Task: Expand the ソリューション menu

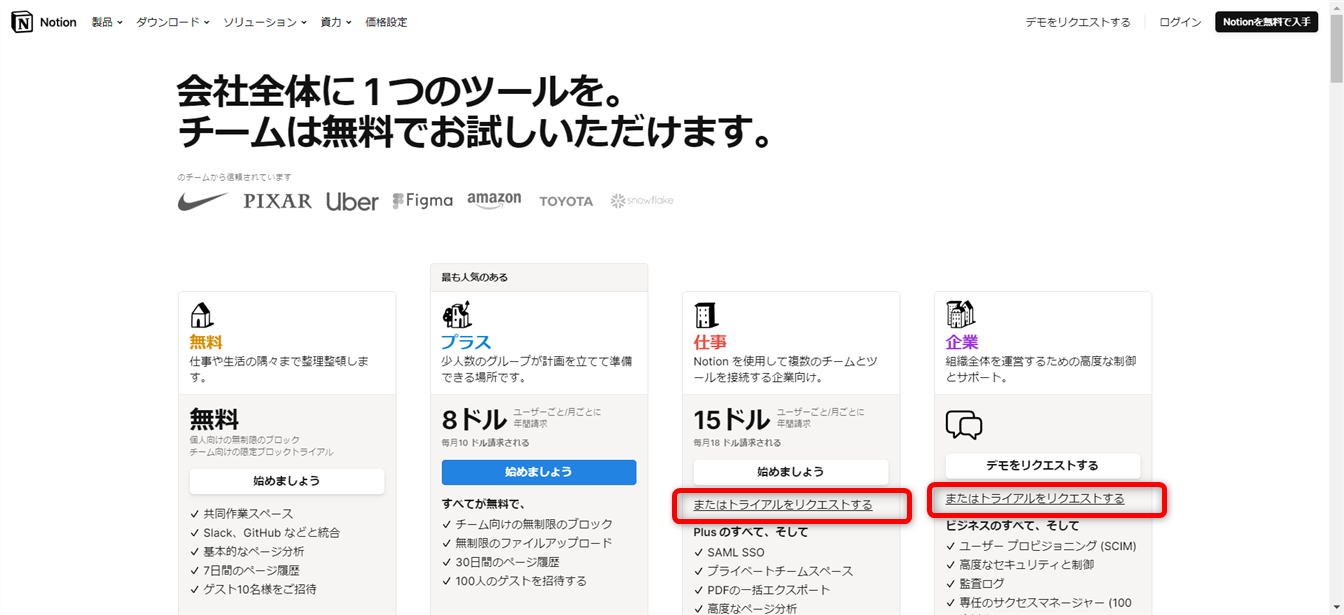Action: pos(264,22)
